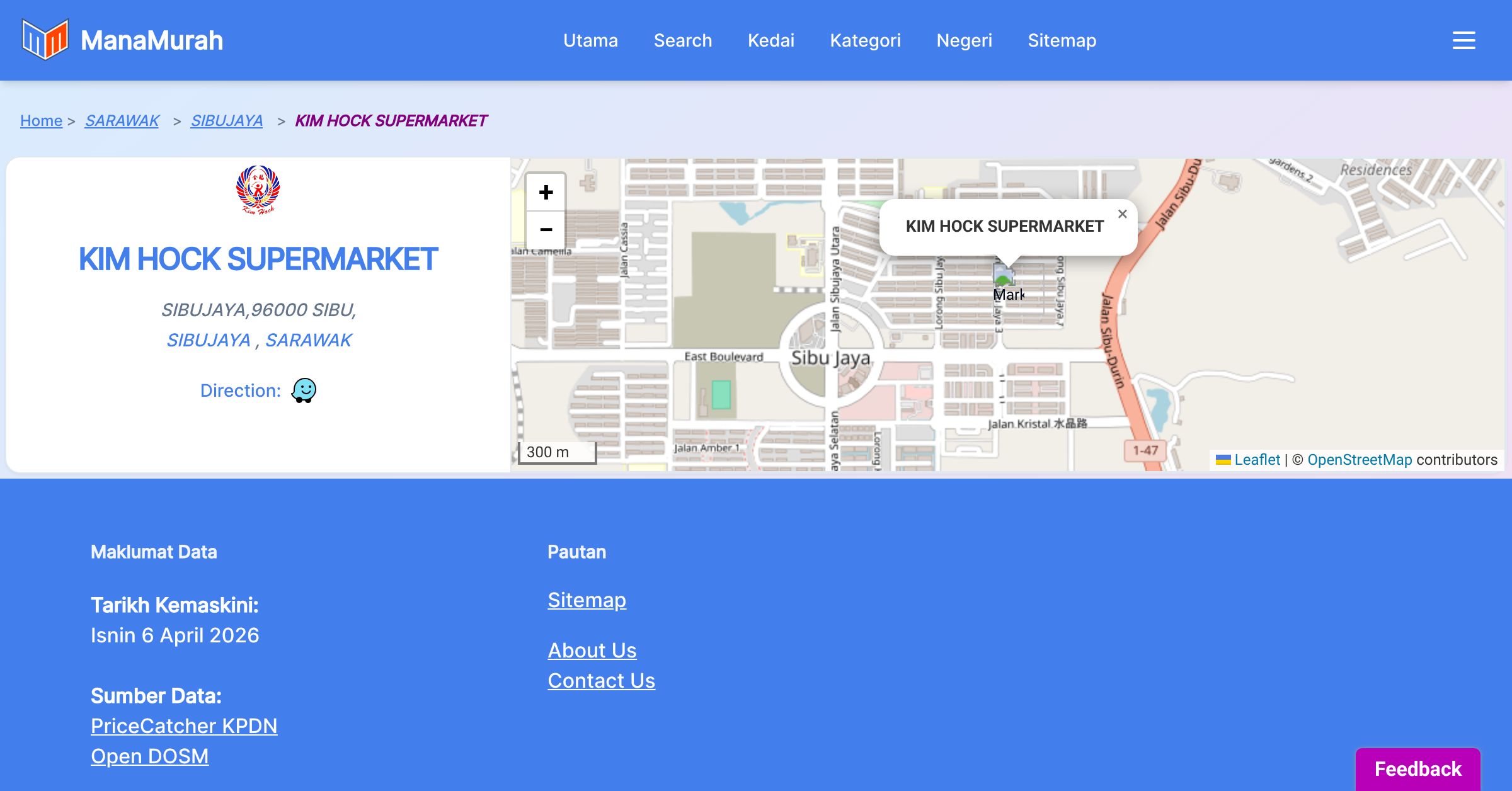
Task: Click the Kim Hock store logo
Action: [258, 190]
